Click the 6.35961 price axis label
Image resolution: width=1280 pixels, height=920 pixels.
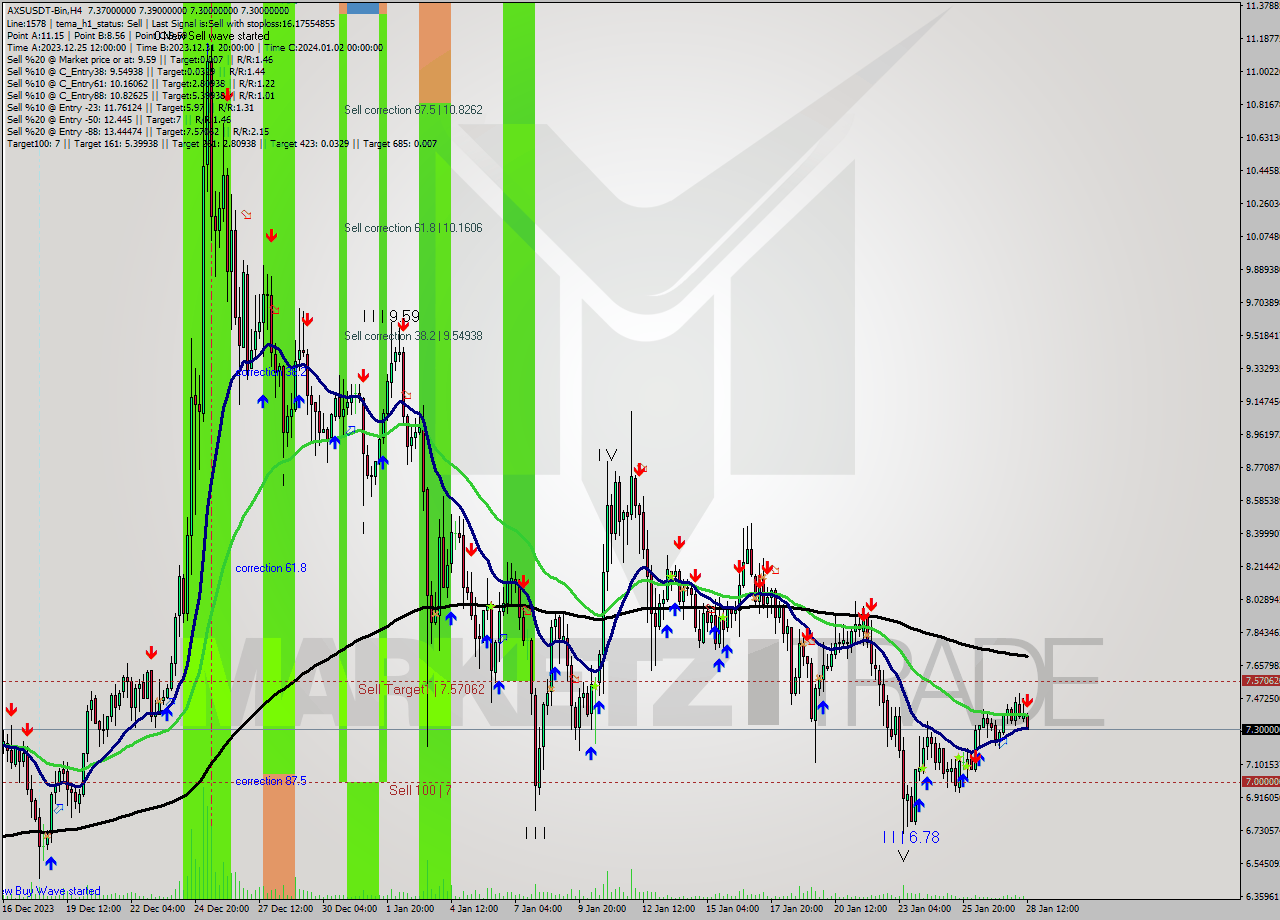click(x=1262, y=896)
